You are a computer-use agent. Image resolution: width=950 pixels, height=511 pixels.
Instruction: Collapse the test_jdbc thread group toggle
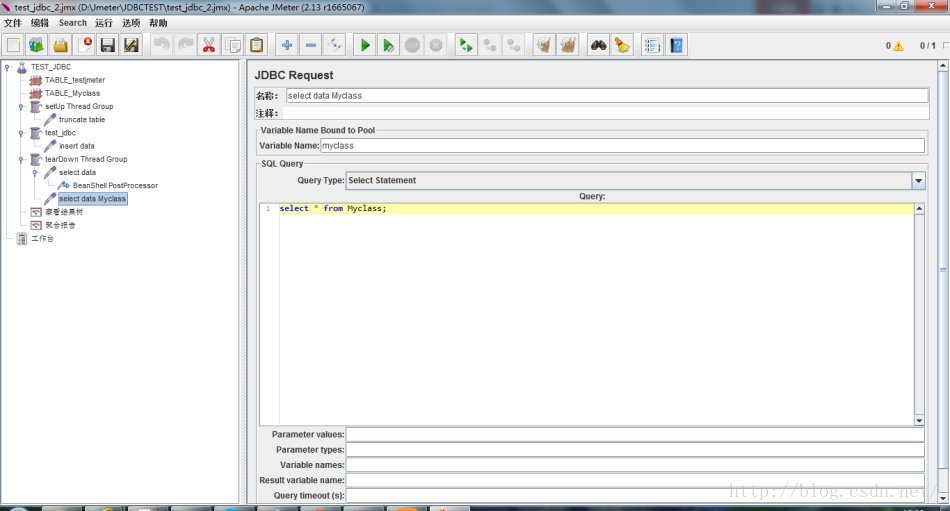tap(21, 133)
